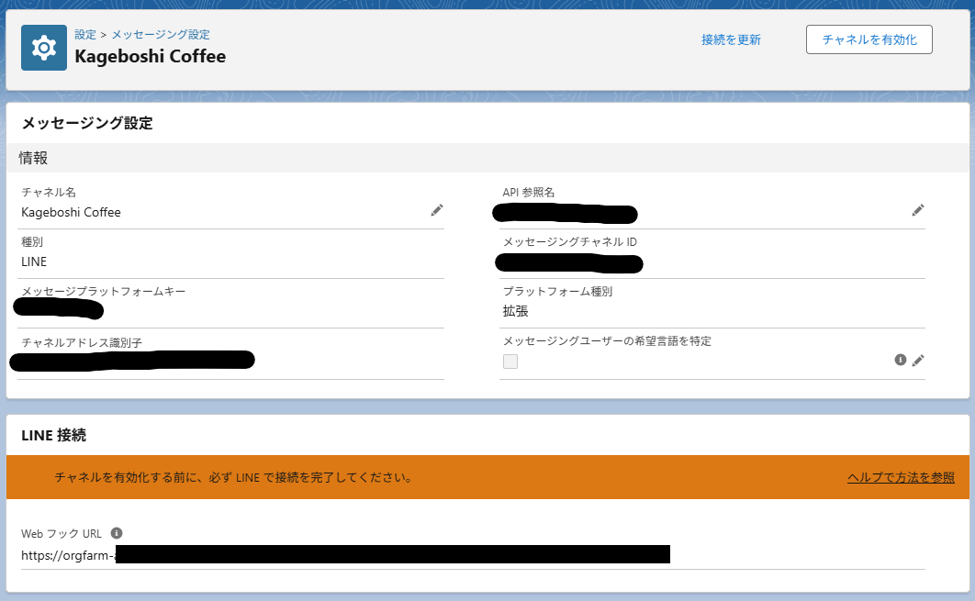
Task: Click the orange warning message about LINE 接続
Action: point(234,477)
